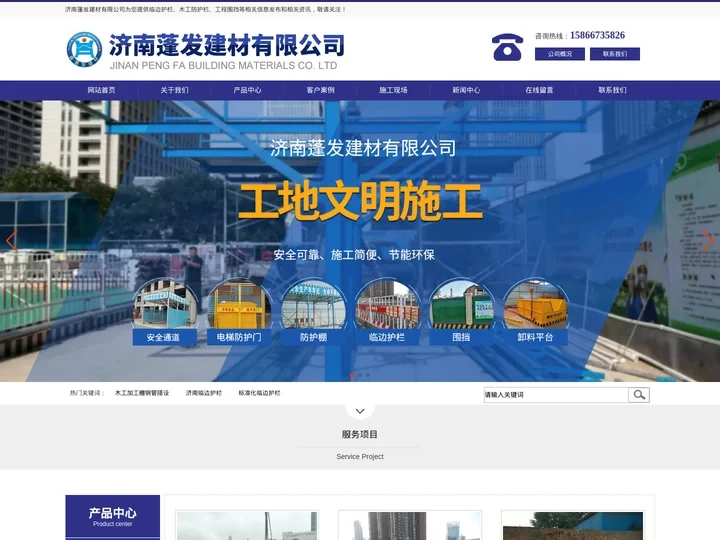Click the 临边护栏 banner label
The image size is (720, 540).
(387, 337)
